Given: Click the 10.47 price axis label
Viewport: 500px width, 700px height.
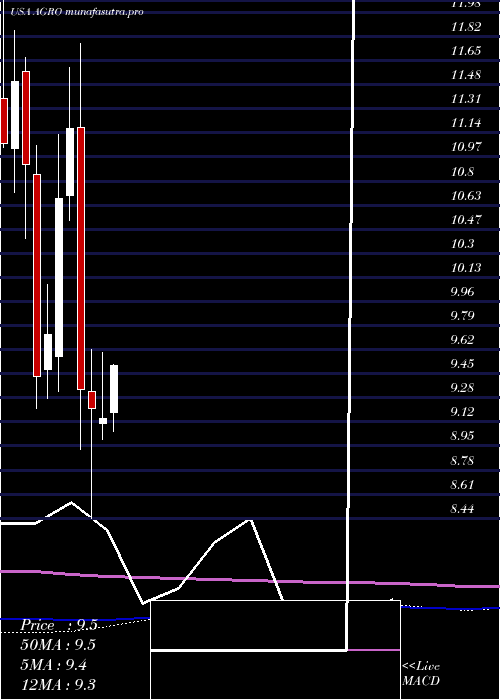Looking at the screenshot, I should coord(466,220).
